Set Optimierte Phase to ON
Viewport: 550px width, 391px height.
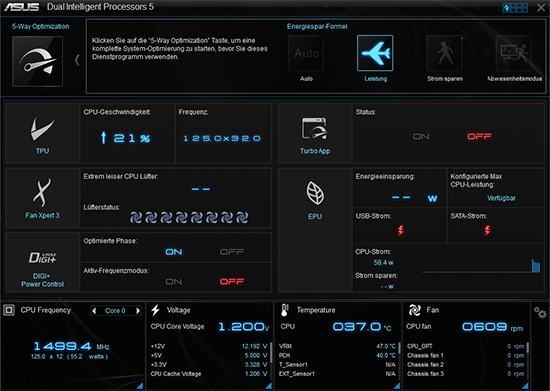click(x=174, y=252)
